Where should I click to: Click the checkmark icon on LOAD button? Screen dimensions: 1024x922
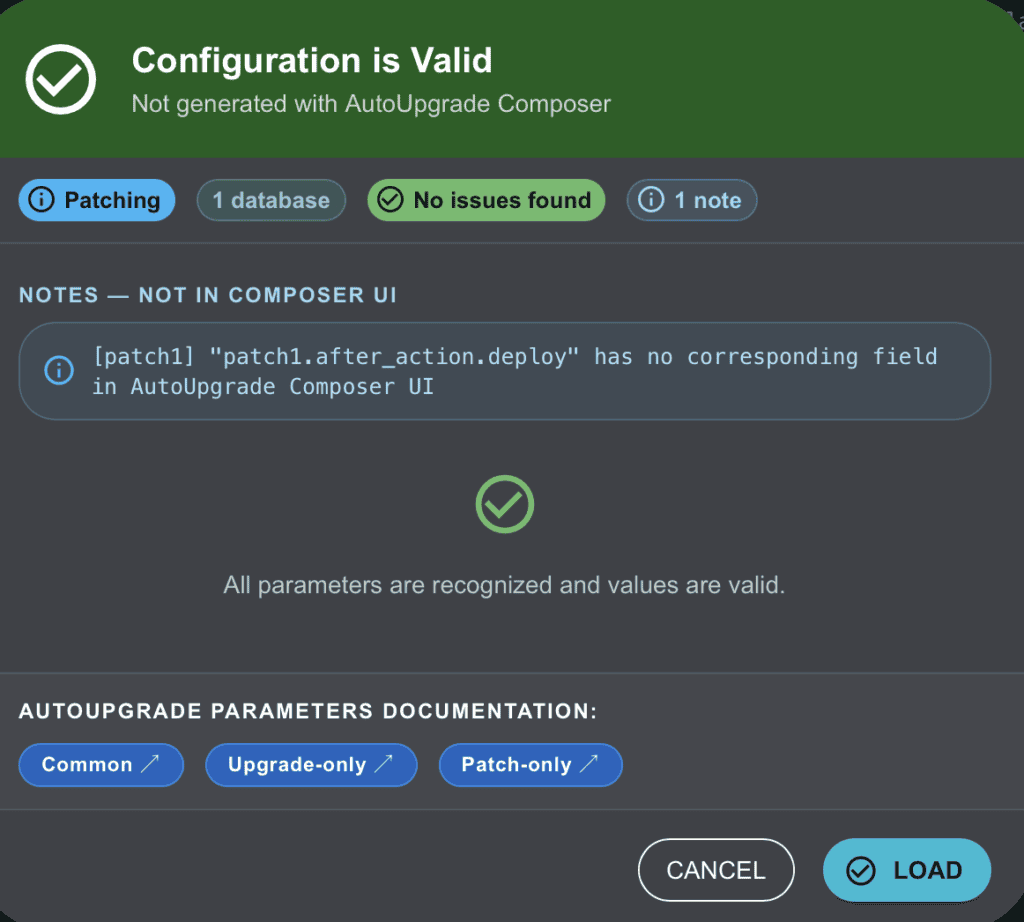tap(860, 871)
